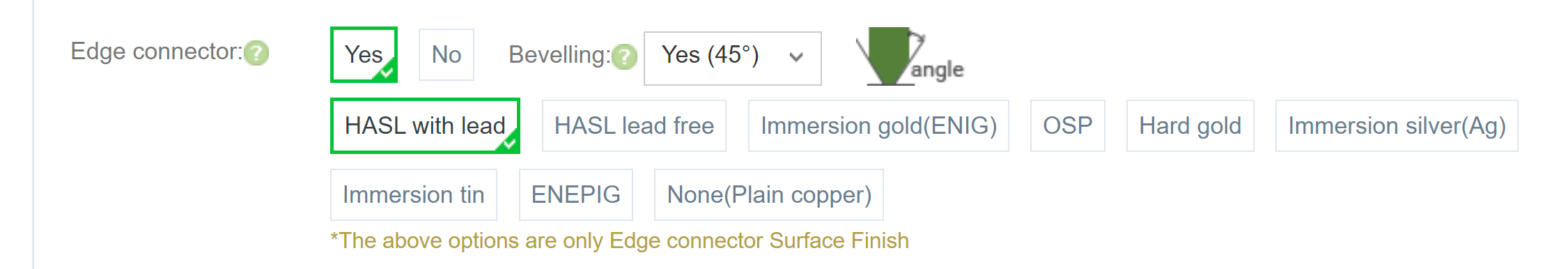Image resolution: width=1568 pixels, height=269 pixels.
Task: Click the green checkmark on the Yes option
Action: [x=387, y=71]
